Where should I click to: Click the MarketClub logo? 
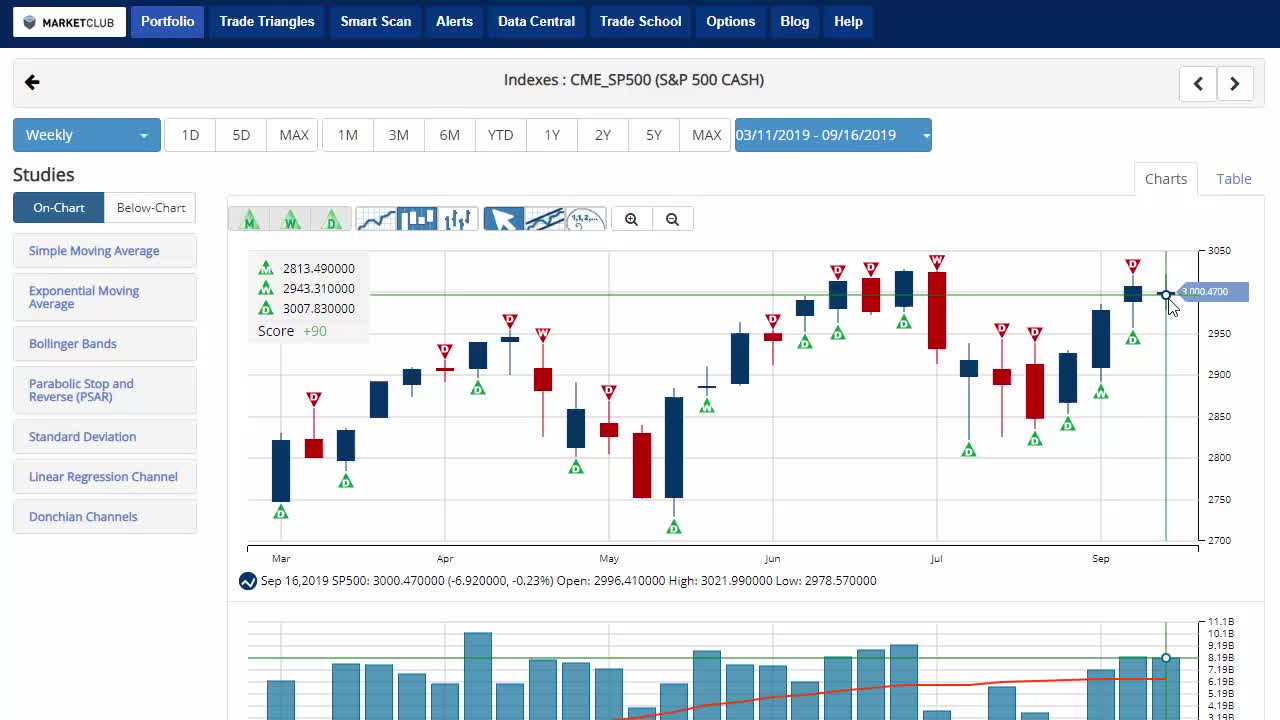(x=70, y=22)
